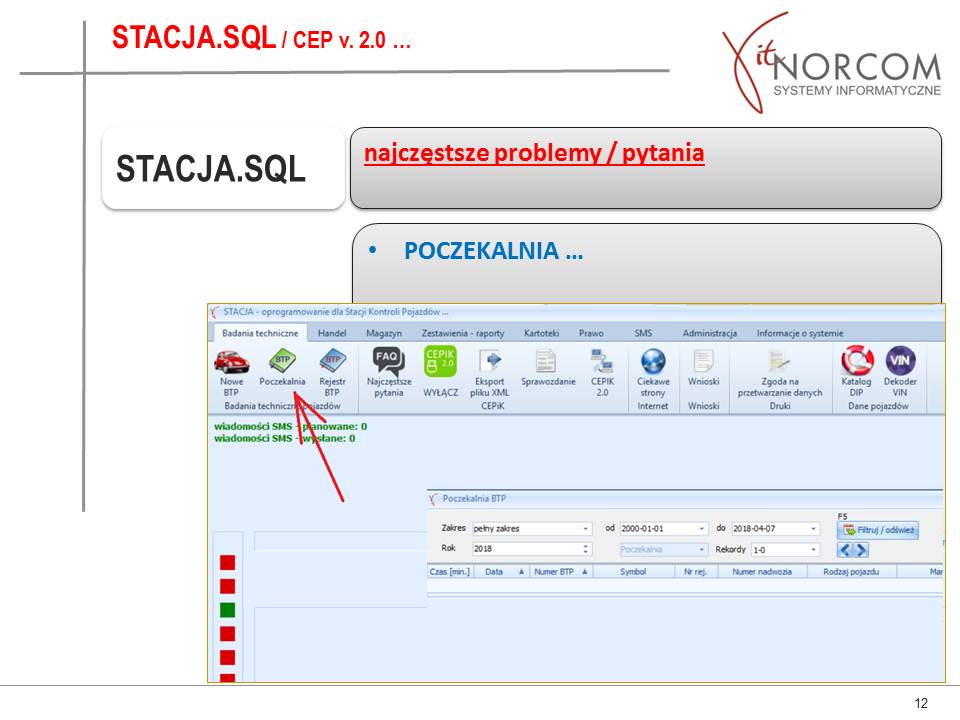Viewport: 960px width, 720px height.
Task: Open the SMS ribbon tab
Action: point(643,333)
